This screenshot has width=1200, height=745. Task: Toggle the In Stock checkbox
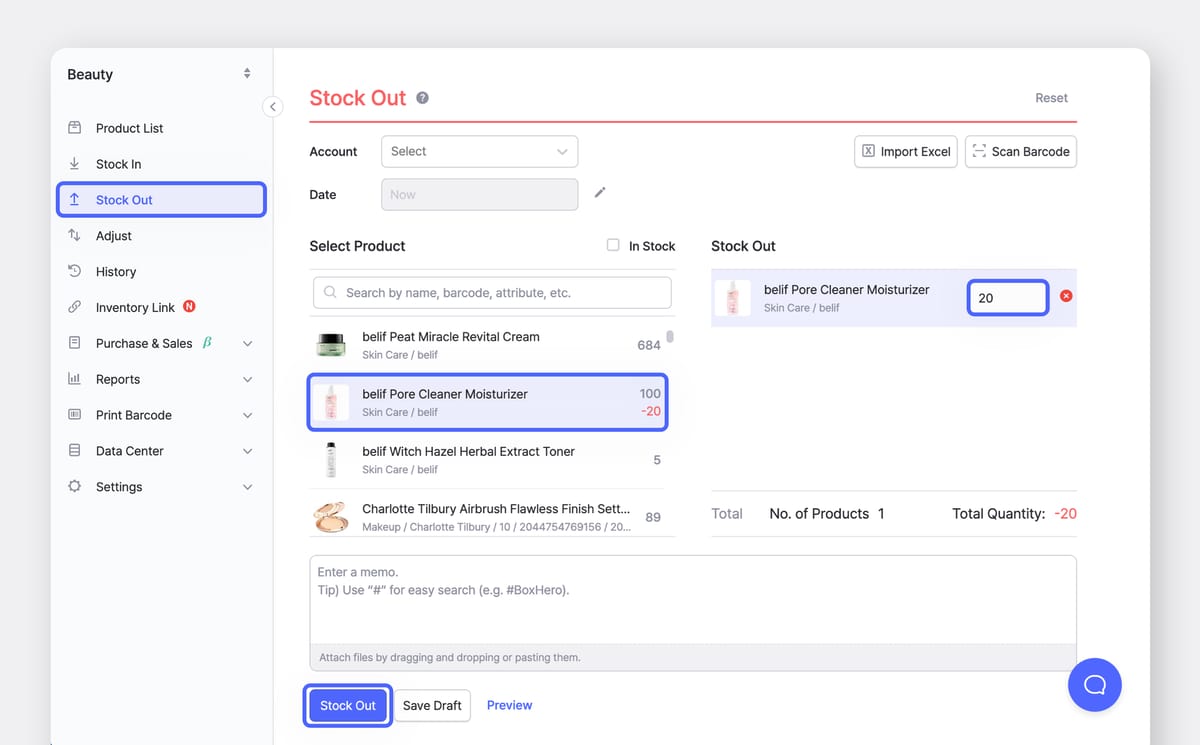[x=613, y=245]
